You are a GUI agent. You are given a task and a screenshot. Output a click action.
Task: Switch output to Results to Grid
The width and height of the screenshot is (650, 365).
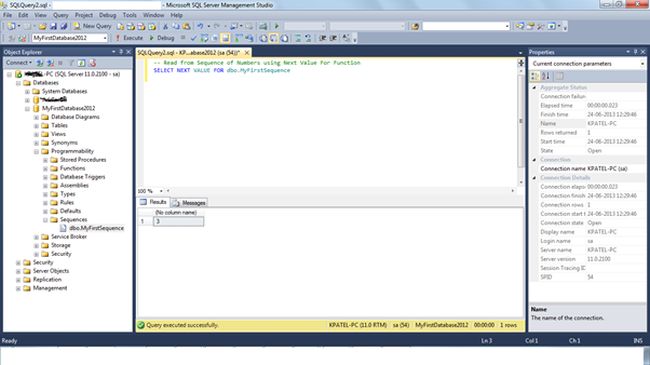[274, 38]
